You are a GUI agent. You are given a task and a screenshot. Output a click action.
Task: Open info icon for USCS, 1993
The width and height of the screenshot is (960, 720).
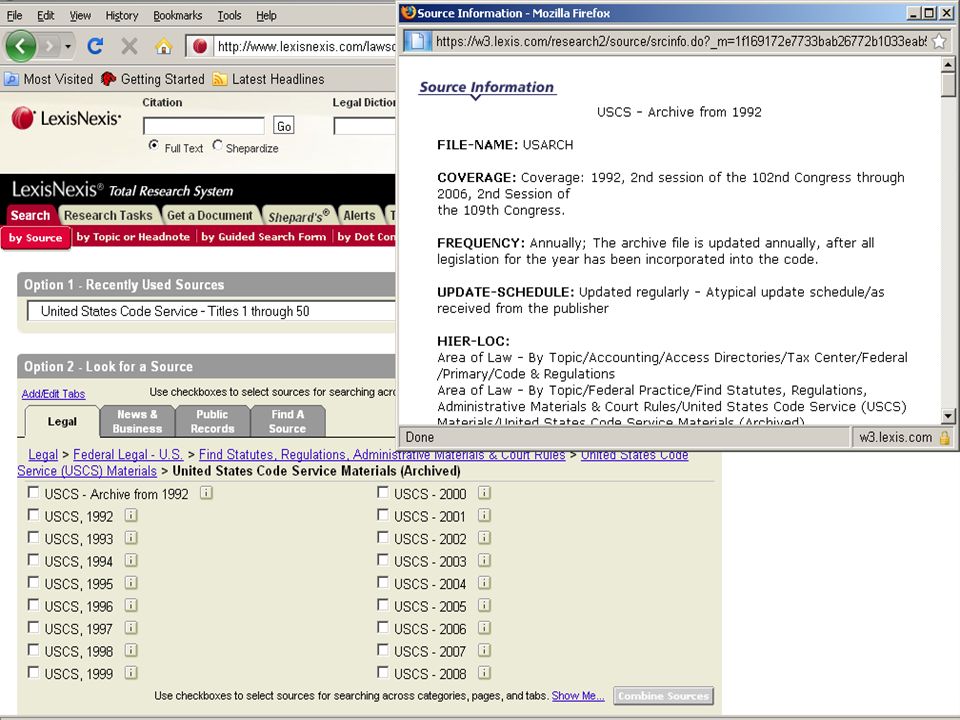tap(130, 538)
